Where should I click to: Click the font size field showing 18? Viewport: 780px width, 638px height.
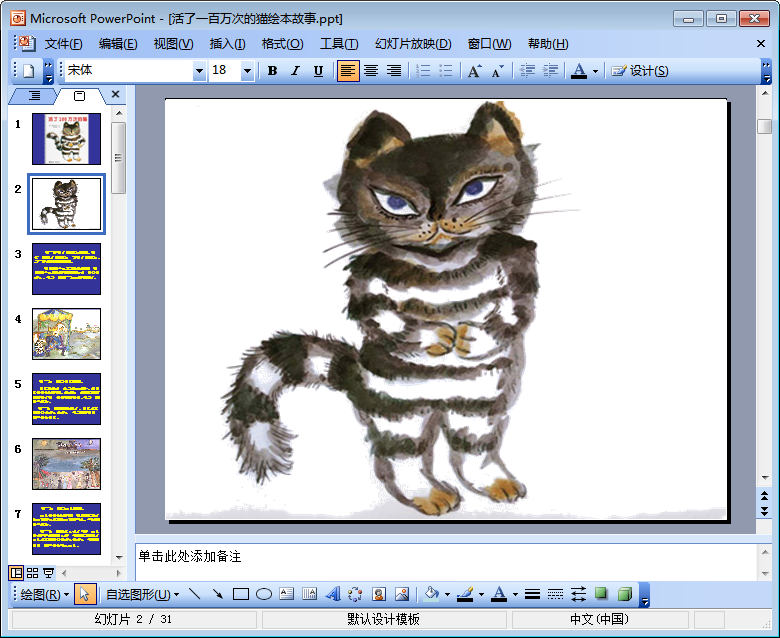tap(225, 71)
